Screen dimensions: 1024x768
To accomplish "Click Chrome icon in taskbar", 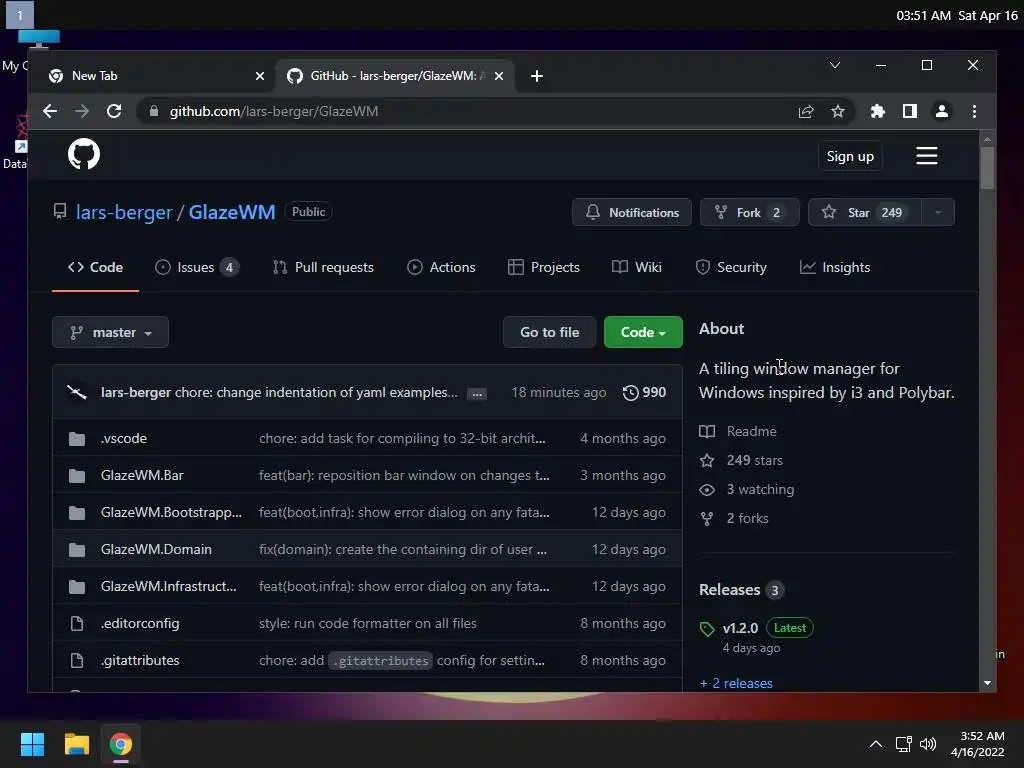I will (x=121, y=744).
